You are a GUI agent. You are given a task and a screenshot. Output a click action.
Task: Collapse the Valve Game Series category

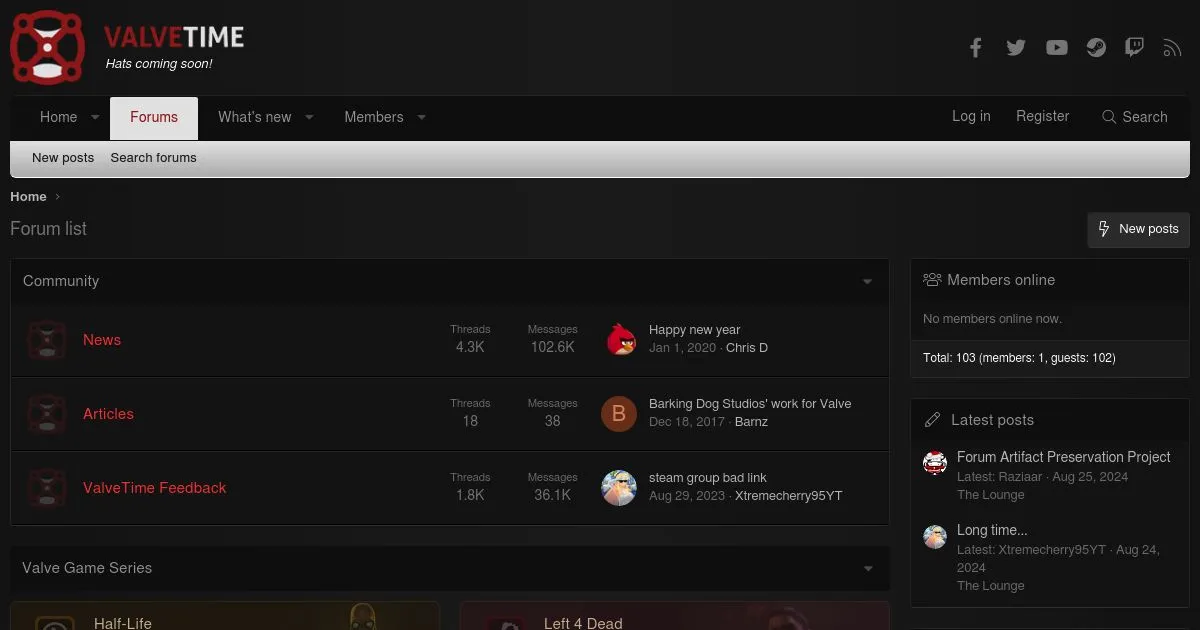click(x=867, y=569)
